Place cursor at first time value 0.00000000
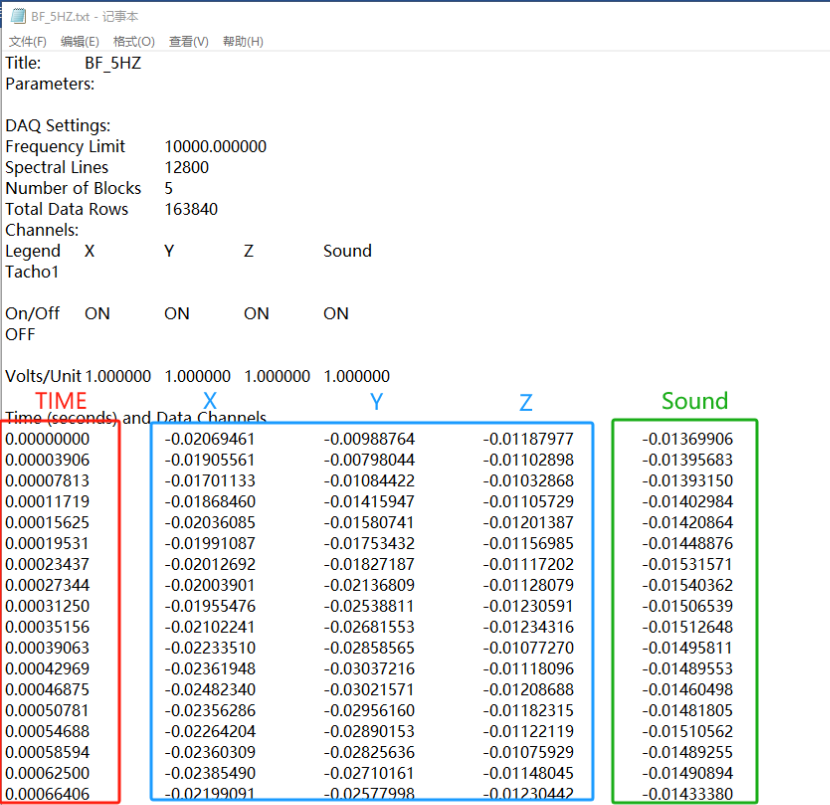Image resolution: width=830 pixels, height=805 pixels. point(47,439)
